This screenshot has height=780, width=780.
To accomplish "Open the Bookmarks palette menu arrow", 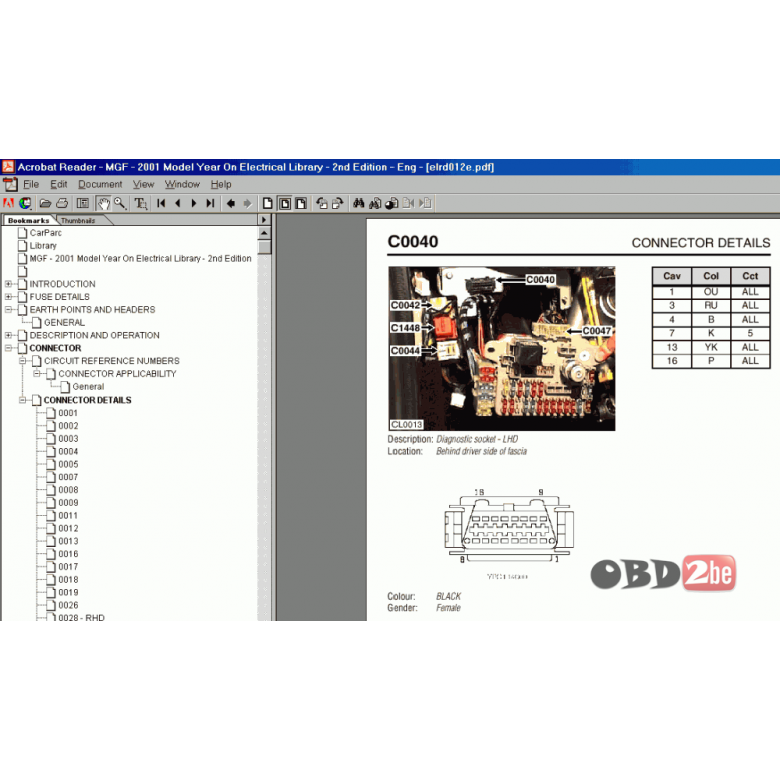I will tap(264, 220).
